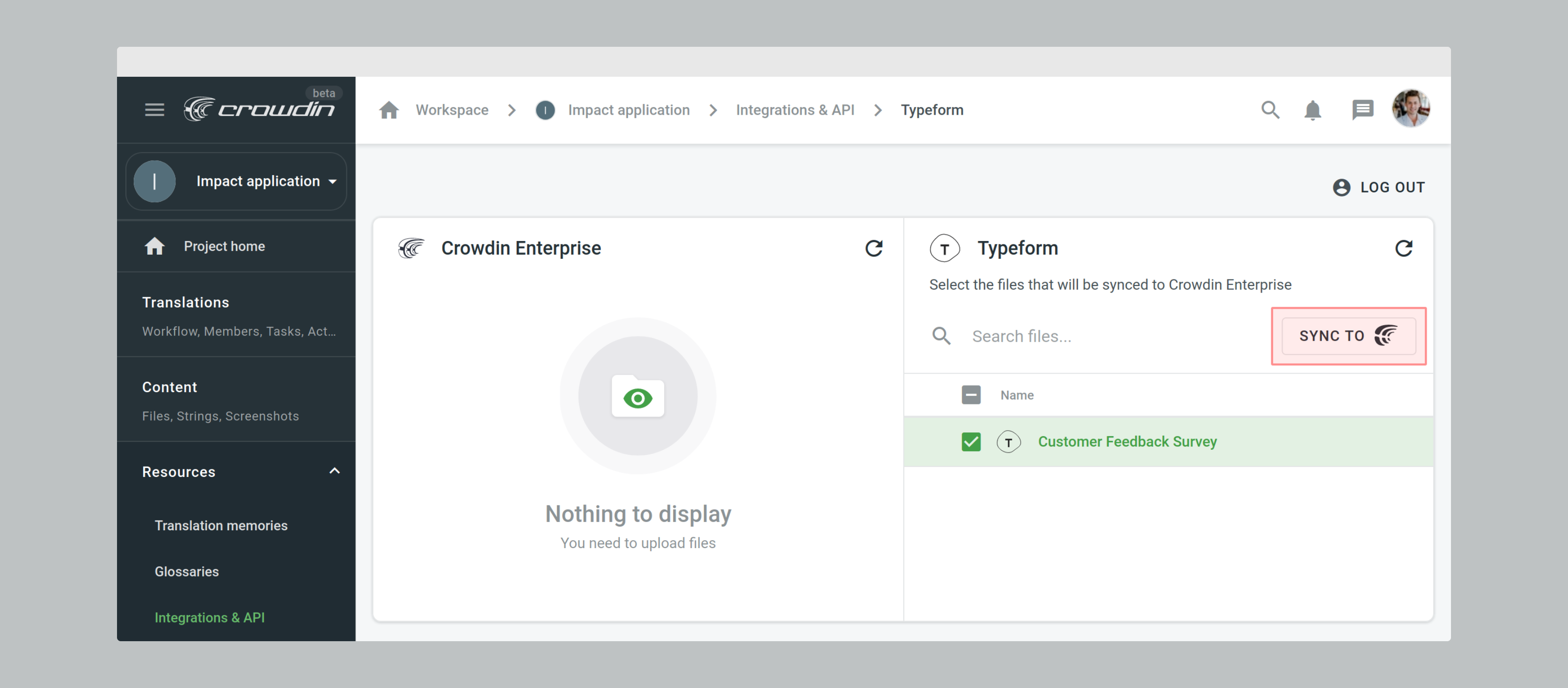Open the user profile avatar

(1410, 109)
